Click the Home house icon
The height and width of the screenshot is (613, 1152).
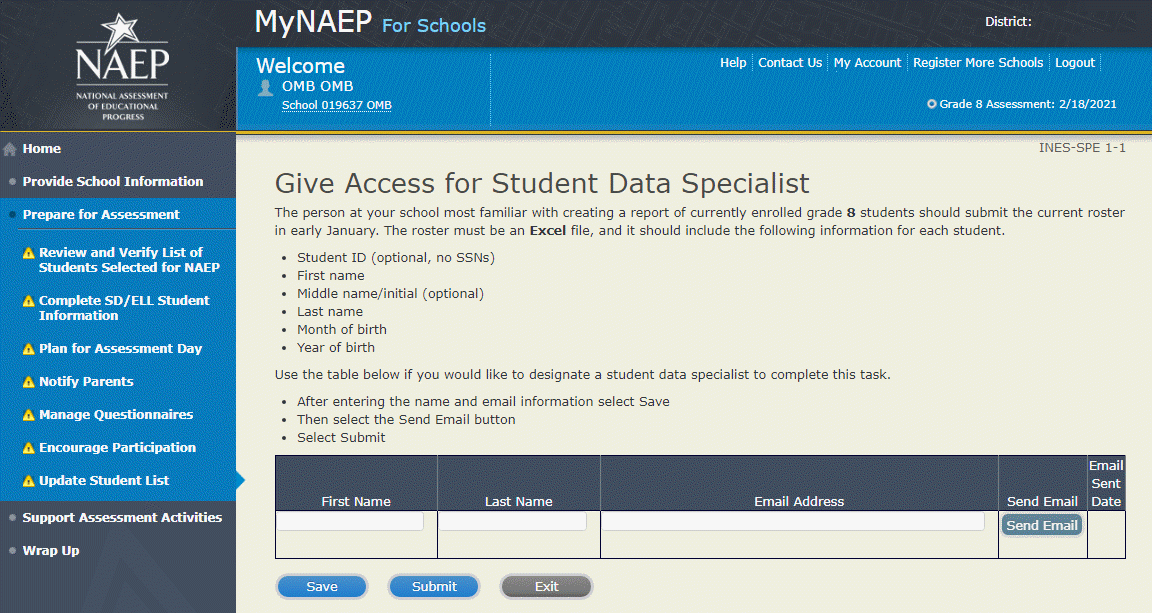(x=10, y=149)
